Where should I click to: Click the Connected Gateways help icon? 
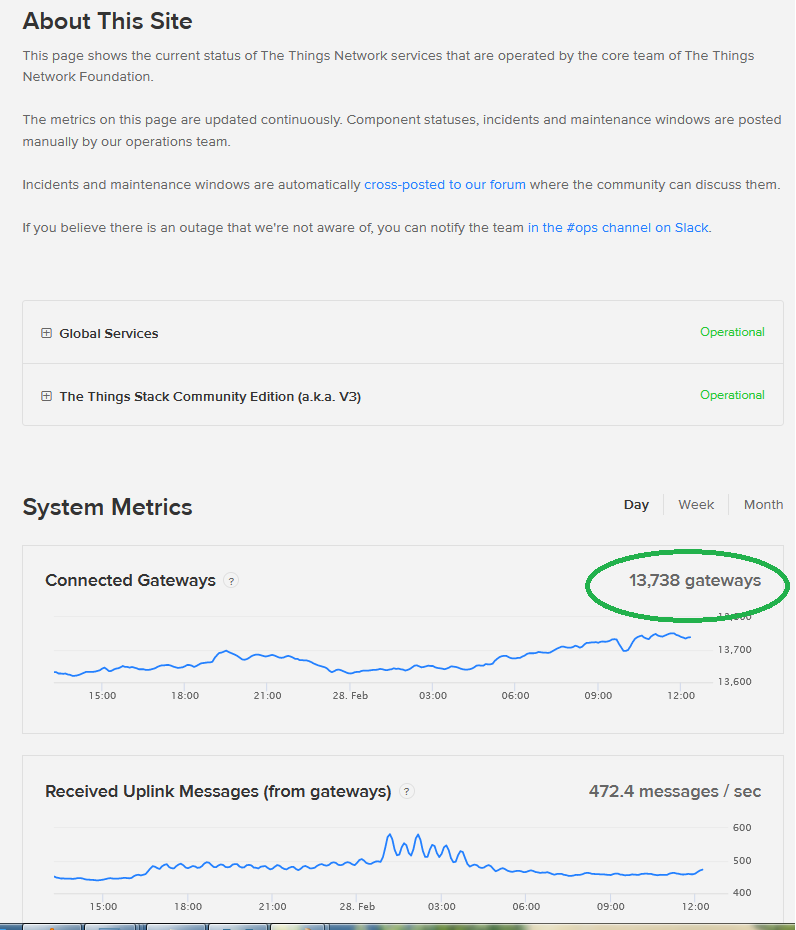pyautogui.click(x=231, y=581)
